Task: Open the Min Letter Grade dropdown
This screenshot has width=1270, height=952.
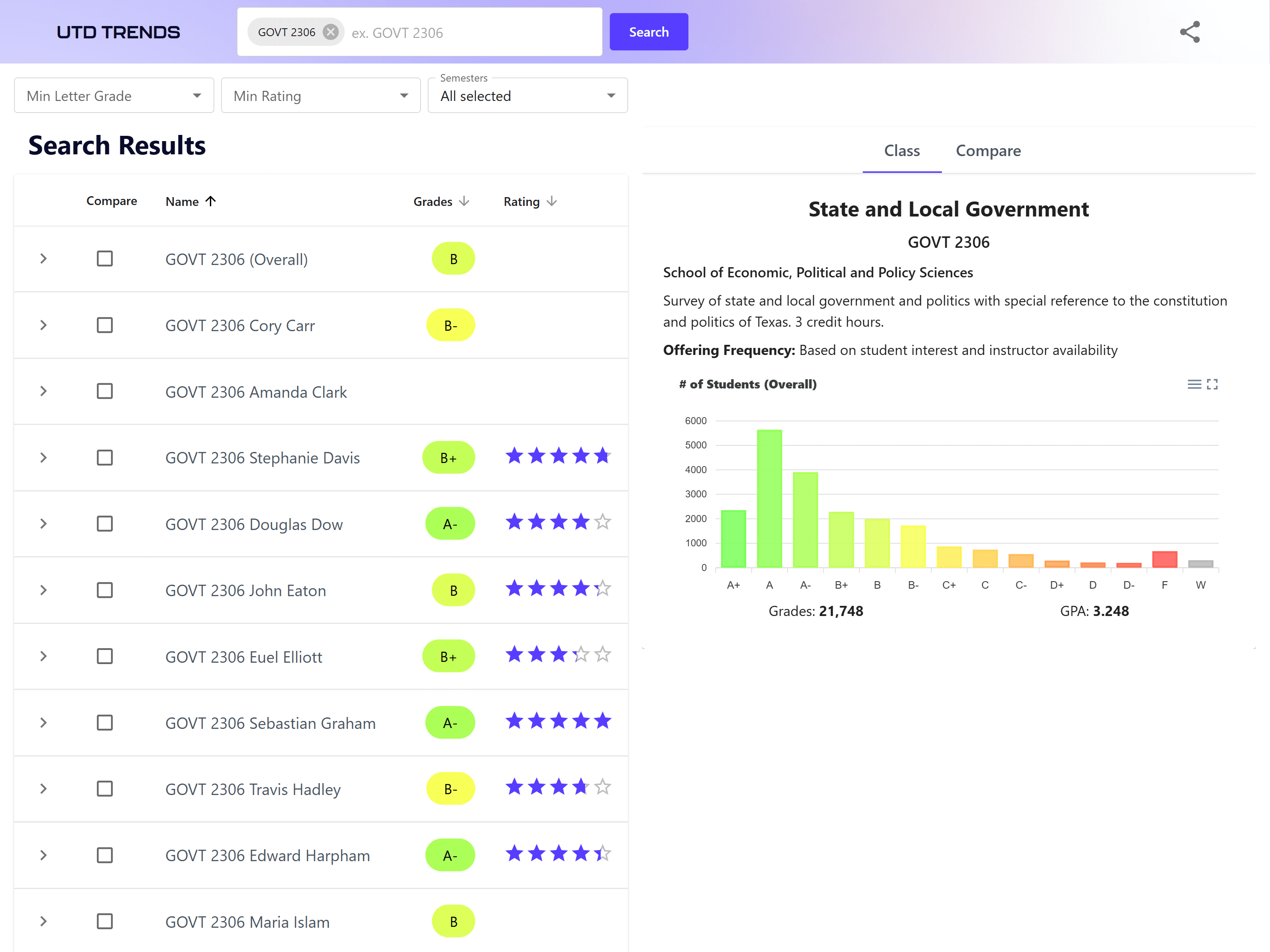Action: coord(114,96)
